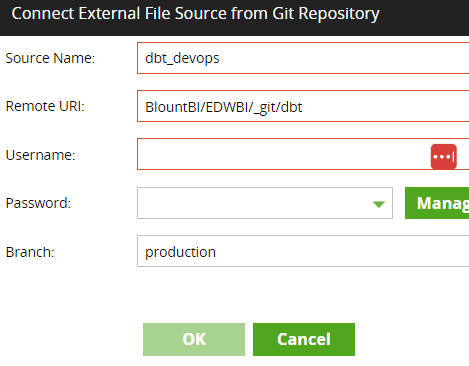Click the green Manage button
469x366 pixels.
click(x=437, y=203)
